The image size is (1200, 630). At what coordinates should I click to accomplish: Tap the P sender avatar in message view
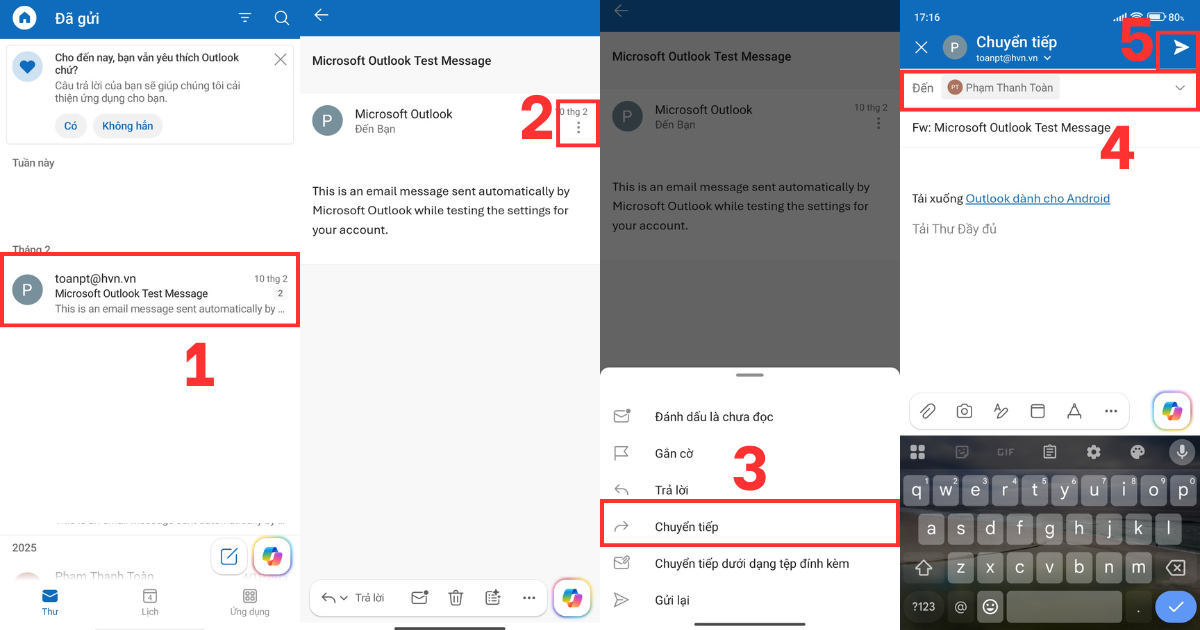click(x=327, y=120)
